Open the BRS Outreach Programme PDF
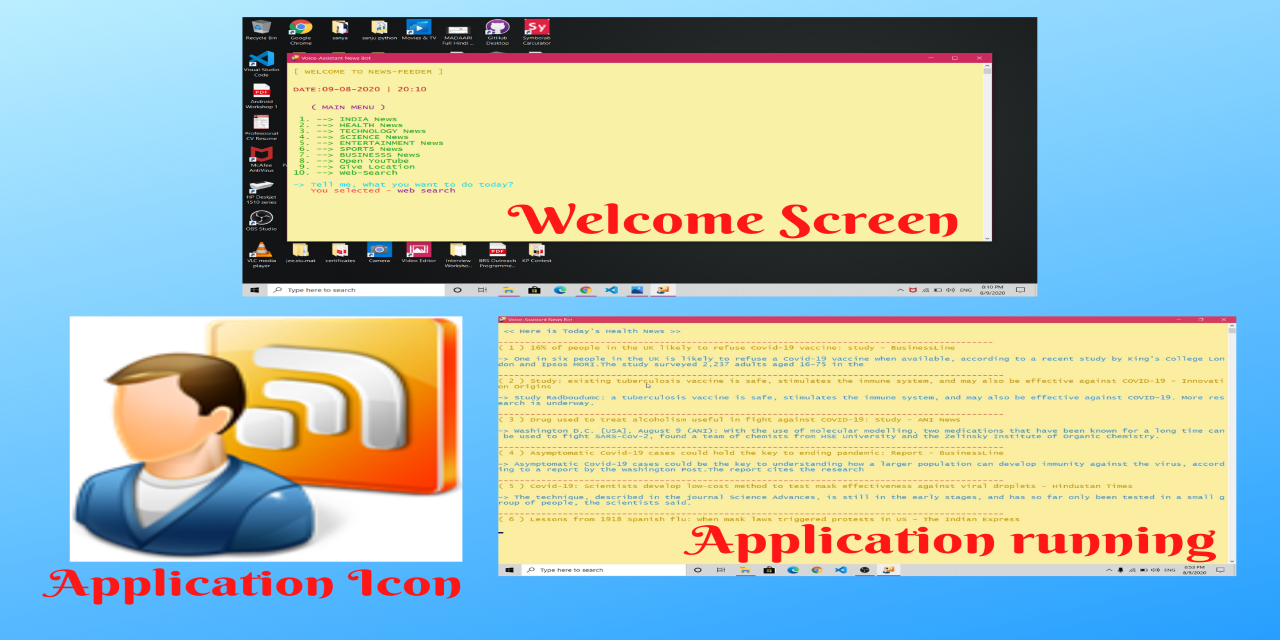Image resolution: width=1280 pixels, height=640 pixels. pos(497,255)
